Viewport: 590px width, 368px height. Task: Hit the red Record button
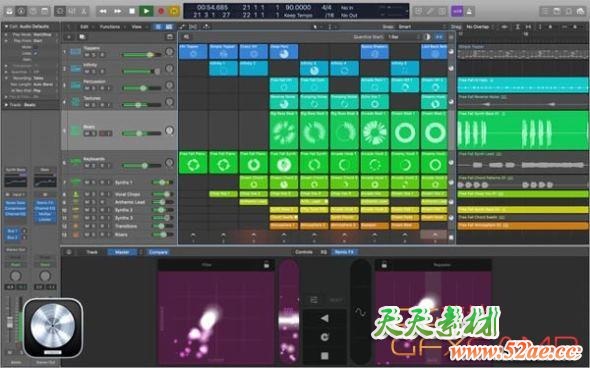(x=161, y=11)
